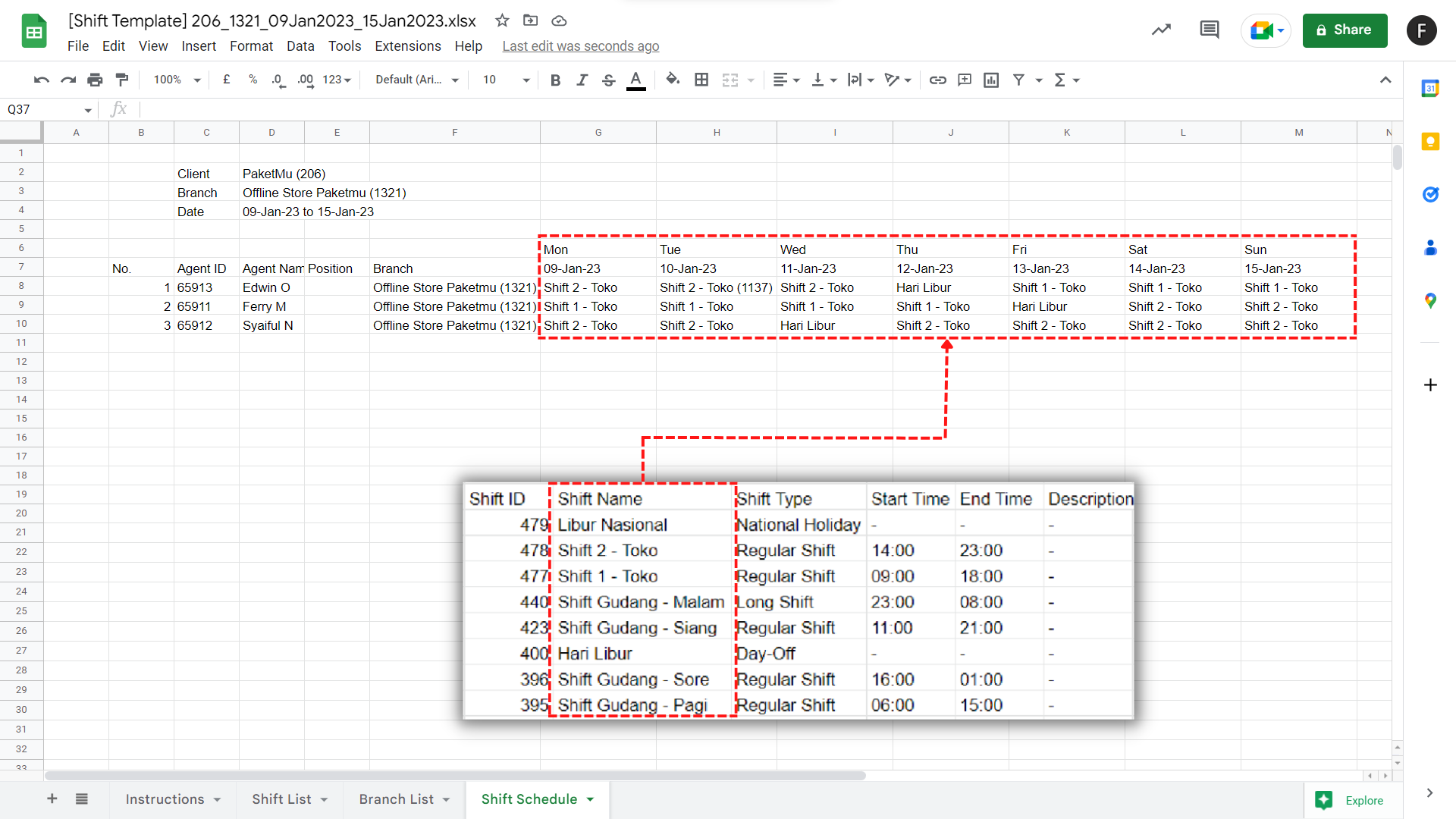The height and width of the screenshot is (819, 1456).
Task: Open the File menu
Action: click(78, 46)
